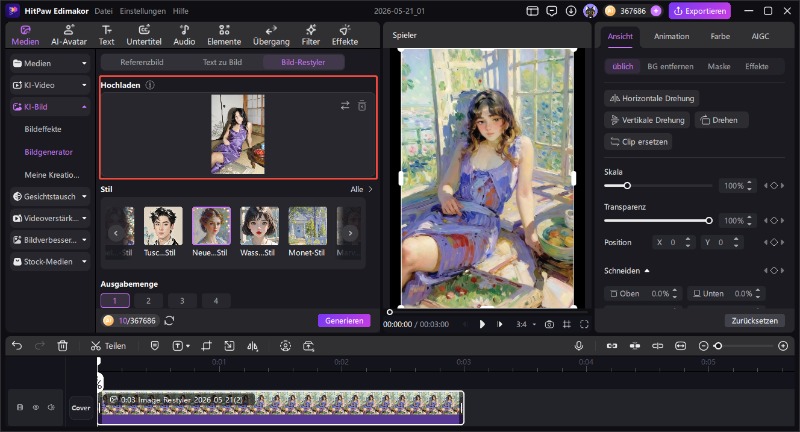The width and height of the screenshot is (800, 432).
Task: Open the Untertitel tool
Action: pyautogui.click(x=144, y=35)
